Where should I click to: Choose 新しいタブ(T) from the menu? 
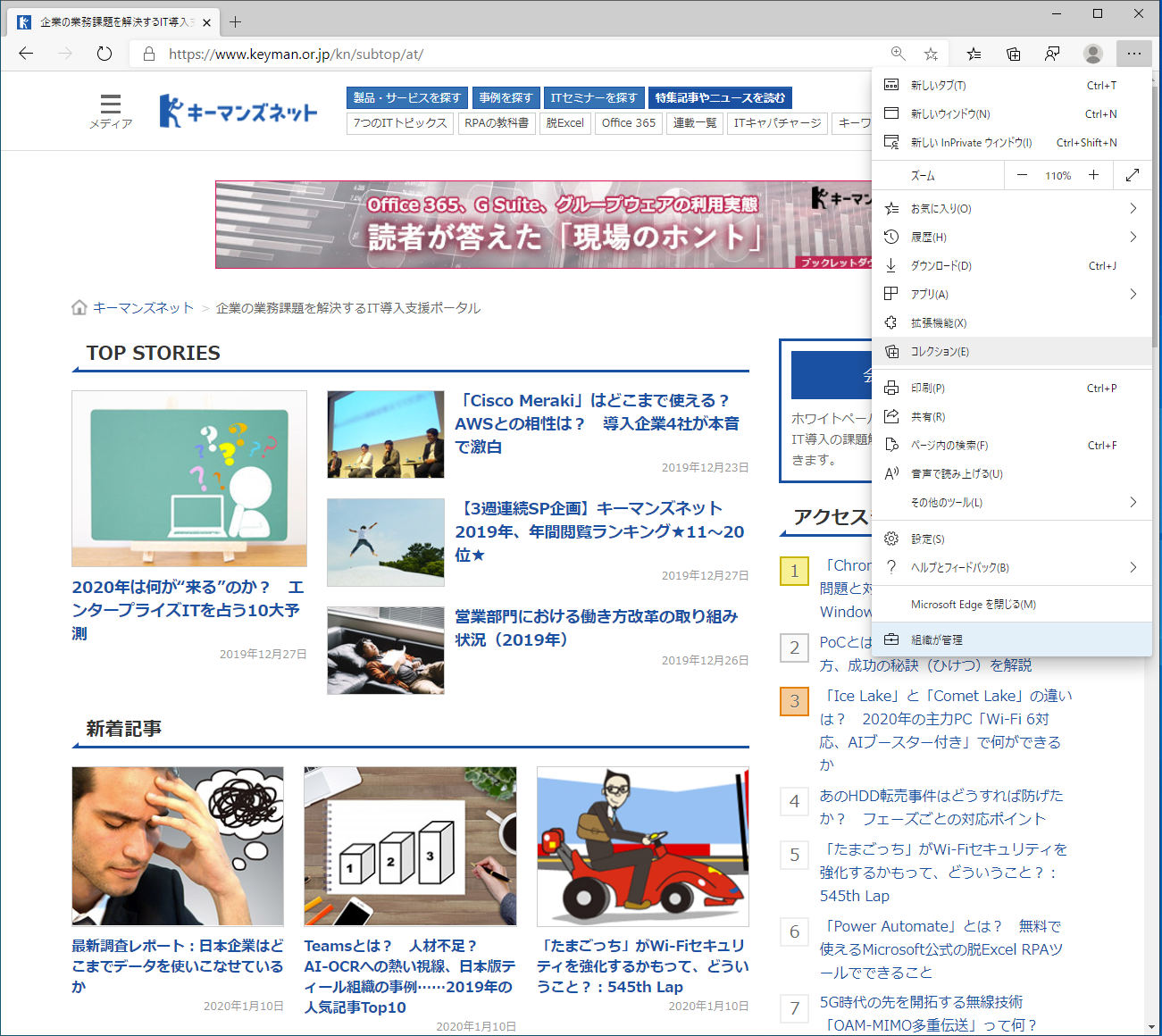[x=1011, y=86]
